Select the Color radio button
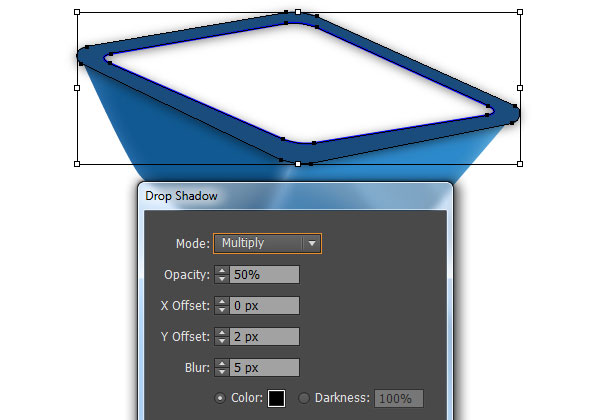600x420 pixels. pos(220,398)
